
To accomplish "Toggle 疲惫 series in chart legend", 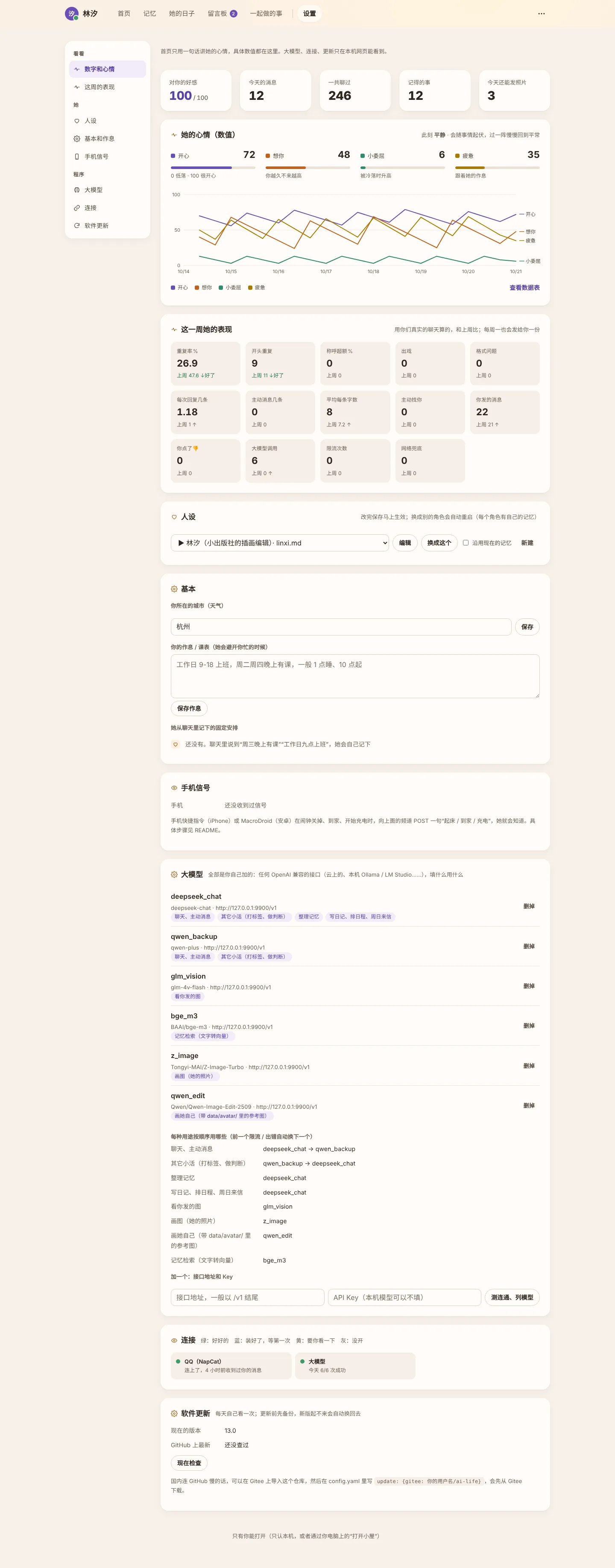I will coord(256,288).
